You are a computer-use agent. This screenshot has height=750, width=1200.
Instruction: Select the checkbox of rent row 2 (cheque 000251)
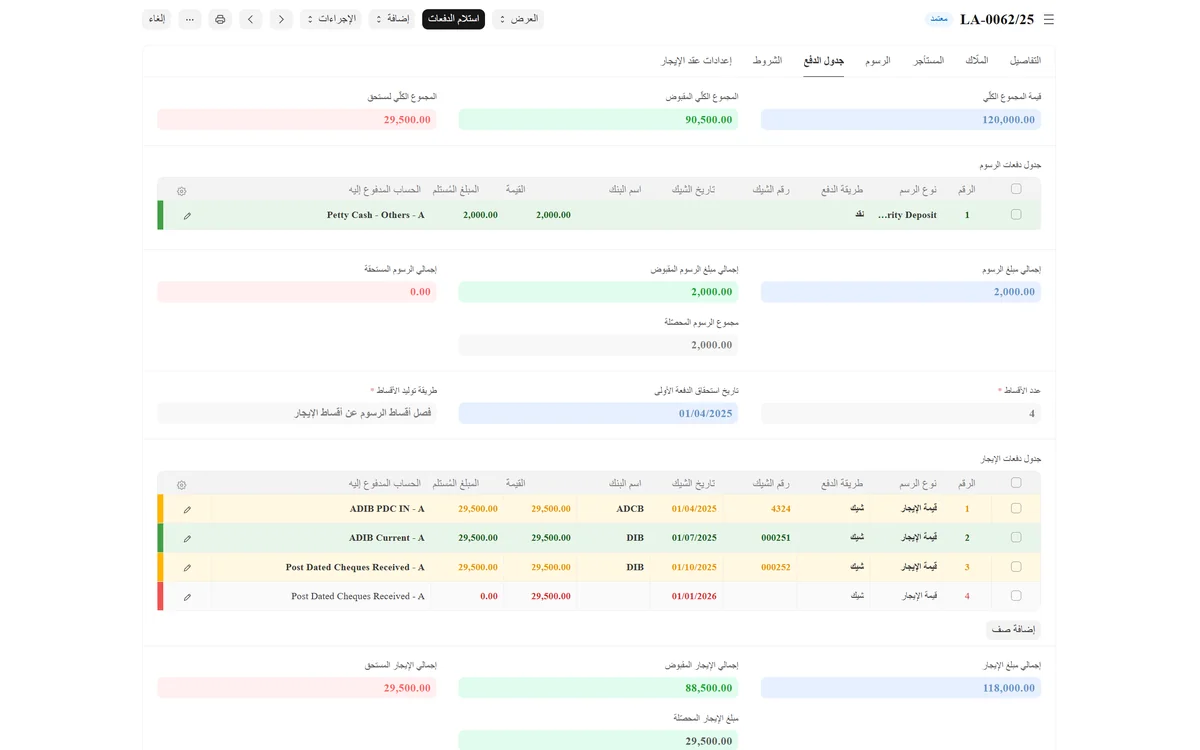point(1016,538)
